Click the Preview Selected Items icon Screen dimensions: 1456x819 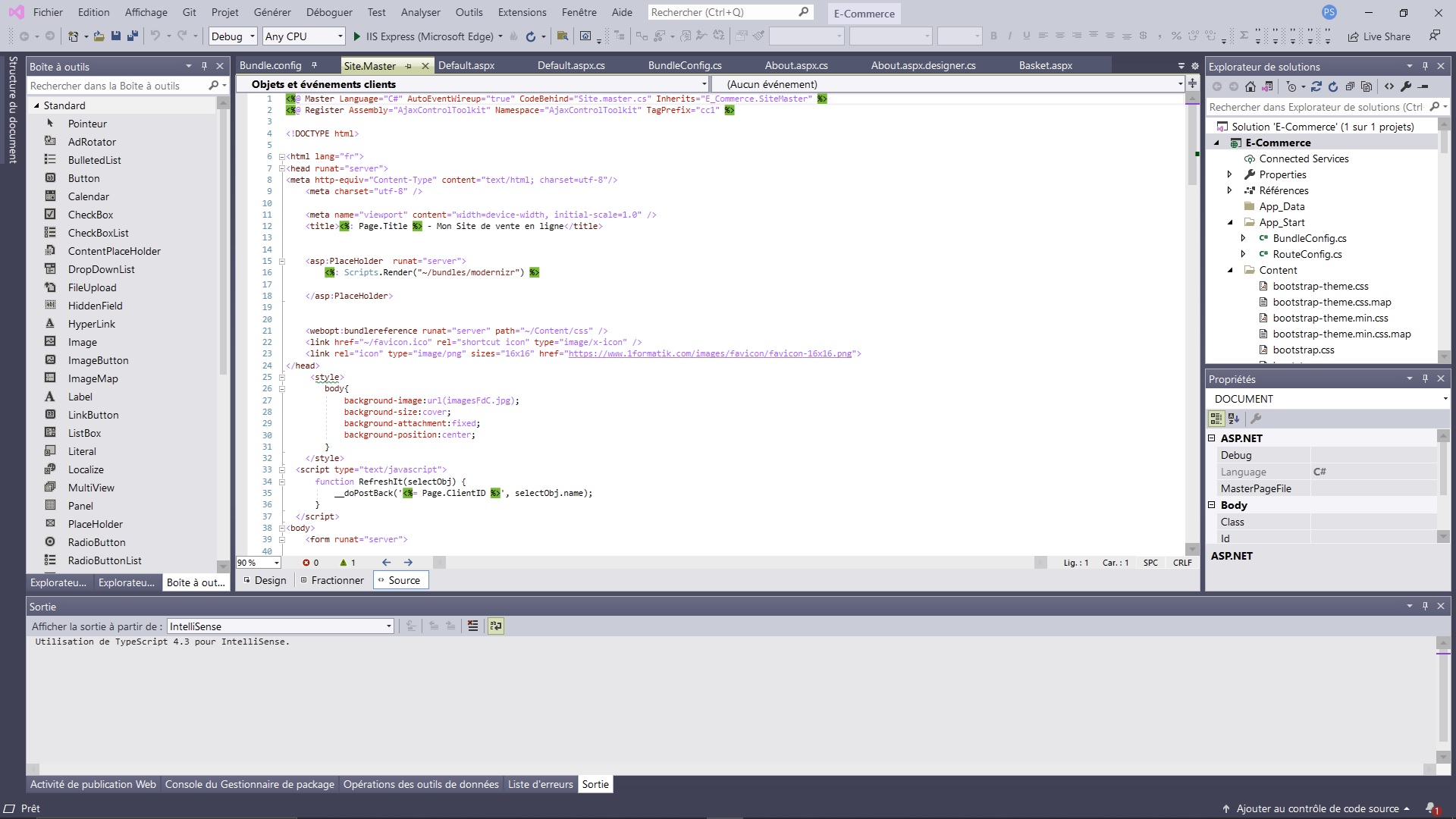point(1423,86)
